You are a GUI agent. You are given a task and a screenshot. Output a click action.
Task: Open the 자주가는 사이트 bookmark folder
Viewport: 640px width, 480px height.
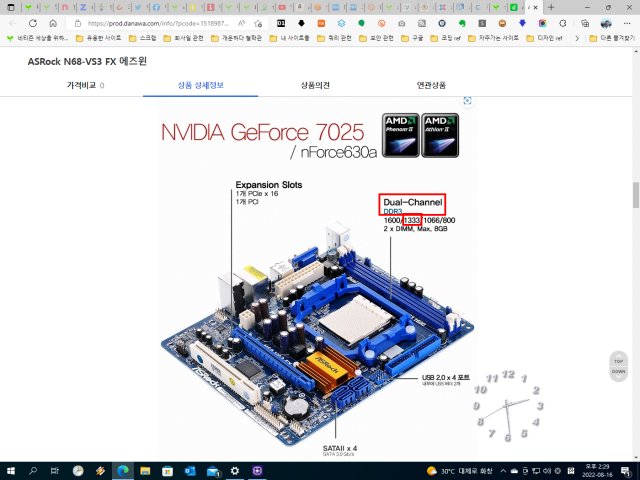coord(493,38)
